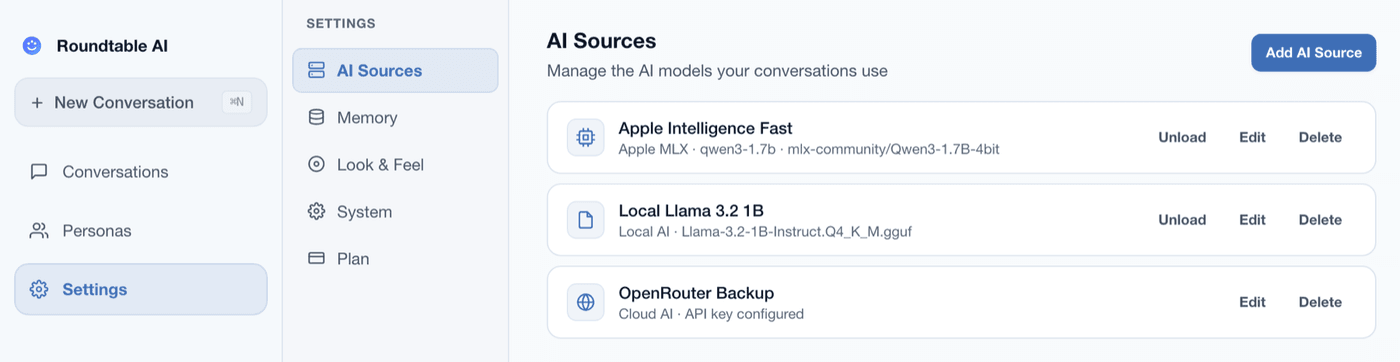Click the OpenRouter Backup title text
The height and width of the screenshot is (362, 1400).
tap(696, 293)
